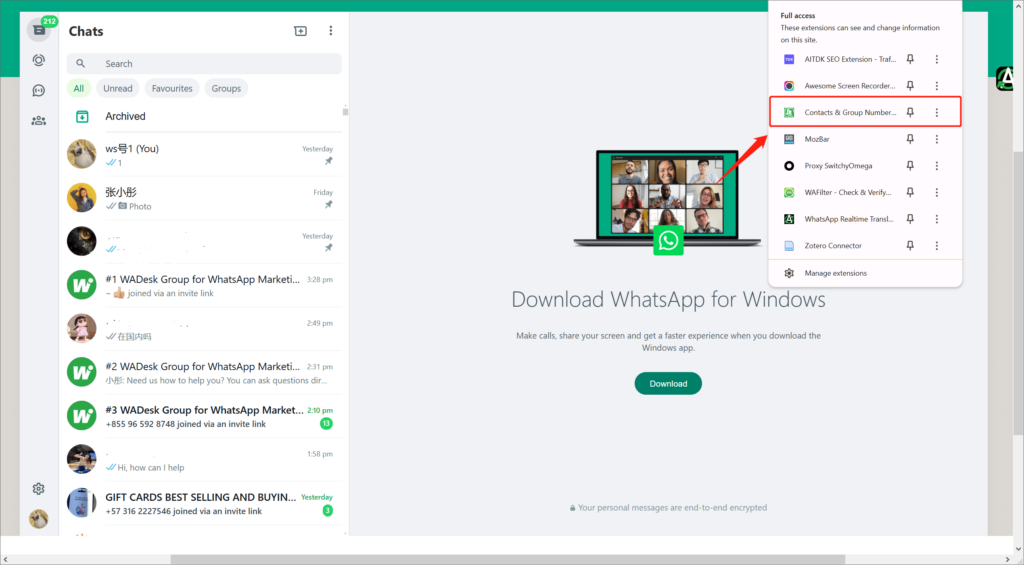Open #3 WADesk Group chat
This screenshot has width=1024, height=565.
pos(204,416)
